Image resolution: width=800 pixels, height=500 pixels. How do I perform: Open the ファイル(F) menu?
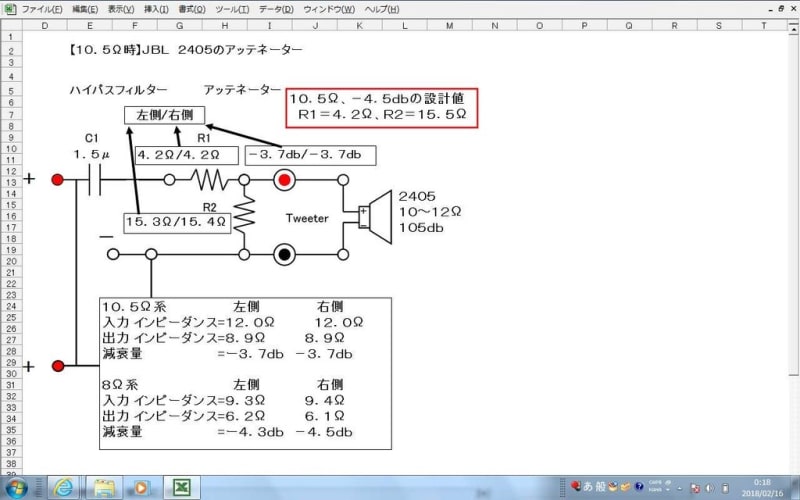(42, 9)
